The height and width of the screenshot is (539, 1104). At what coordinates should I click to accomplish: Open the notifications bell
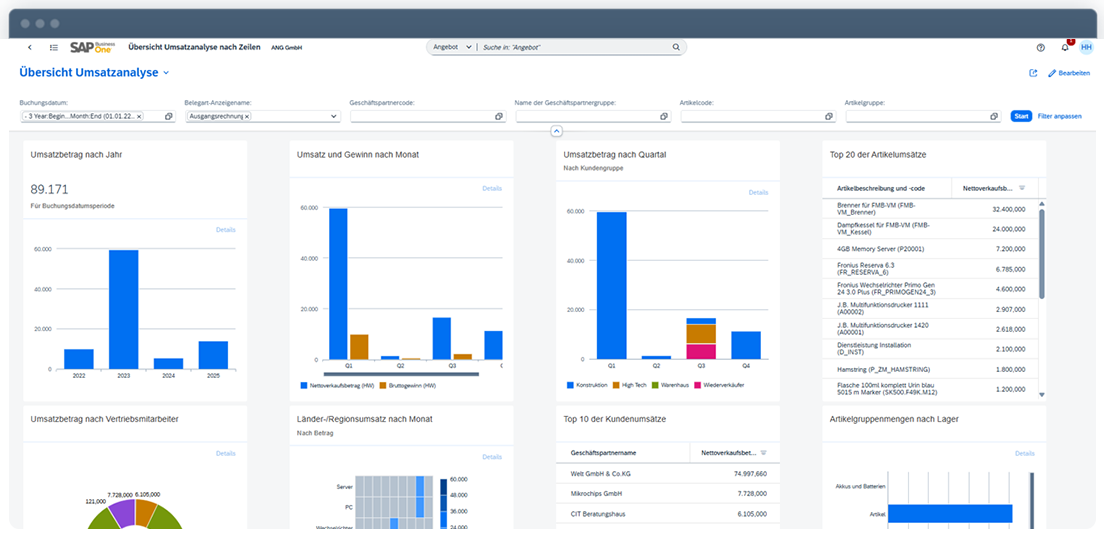point(1065,47)
